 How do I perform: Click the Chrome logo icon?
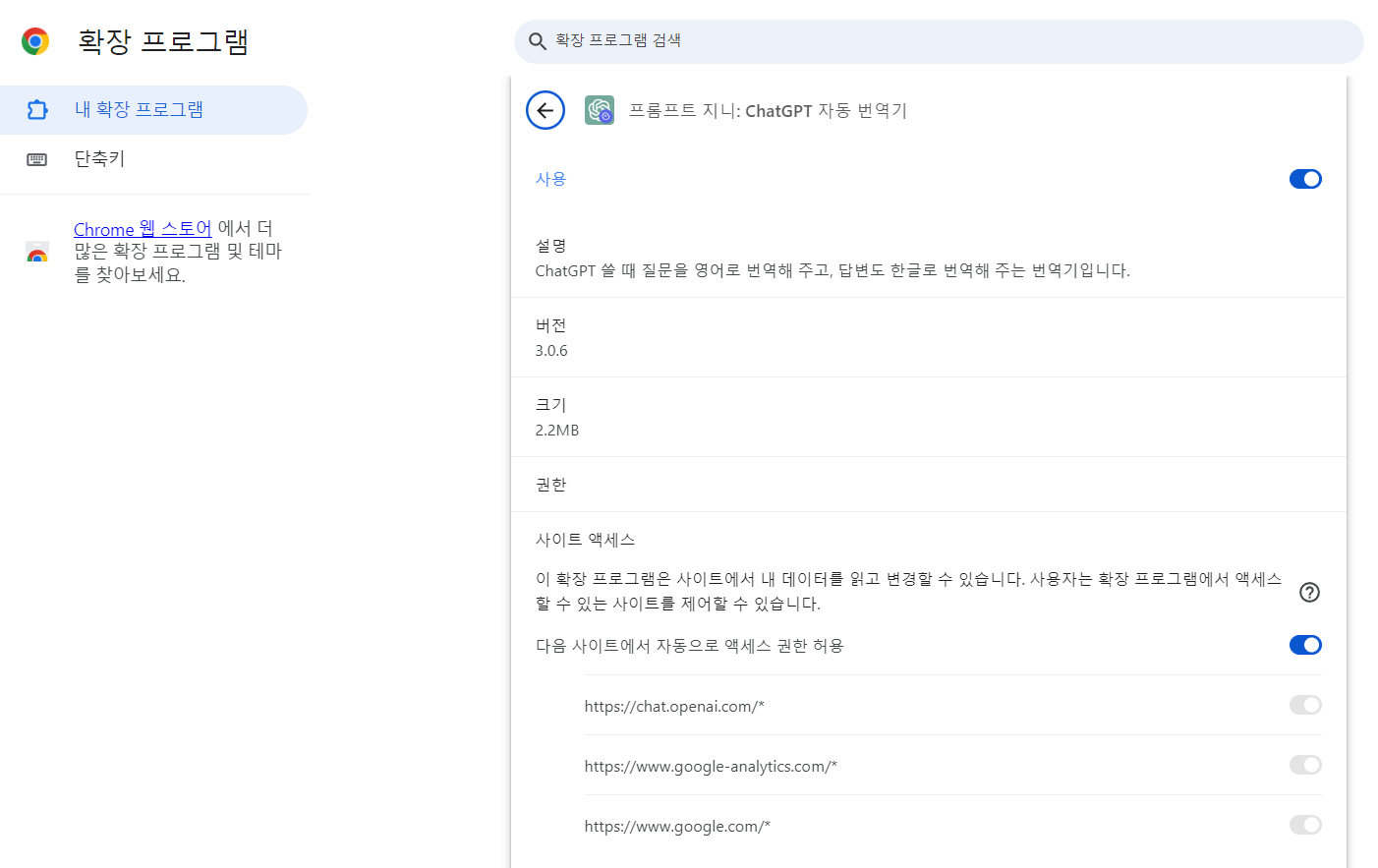35,41
